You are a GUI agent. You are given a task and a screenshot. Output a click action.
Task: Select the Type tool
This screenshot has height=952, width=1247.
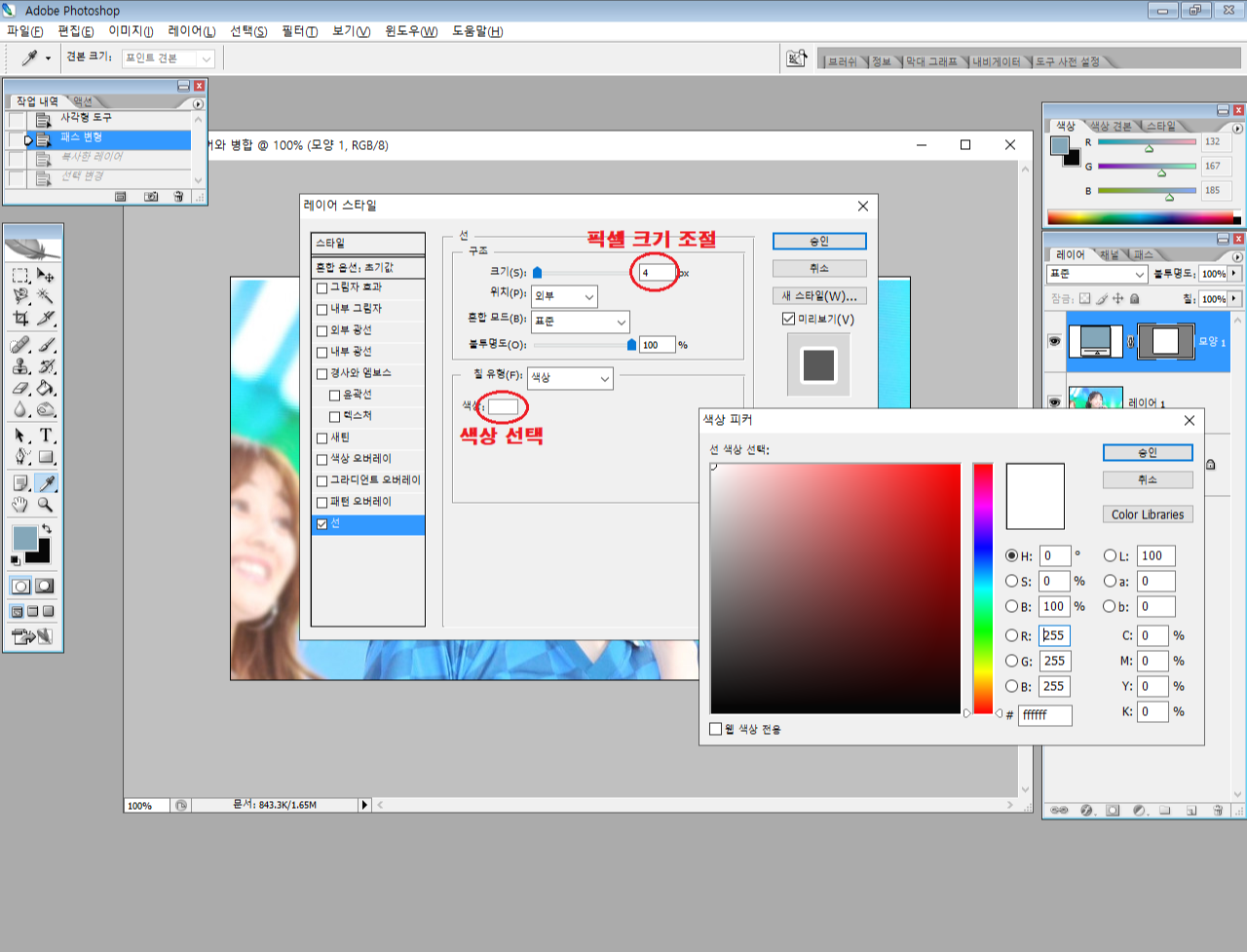point(45,436)
